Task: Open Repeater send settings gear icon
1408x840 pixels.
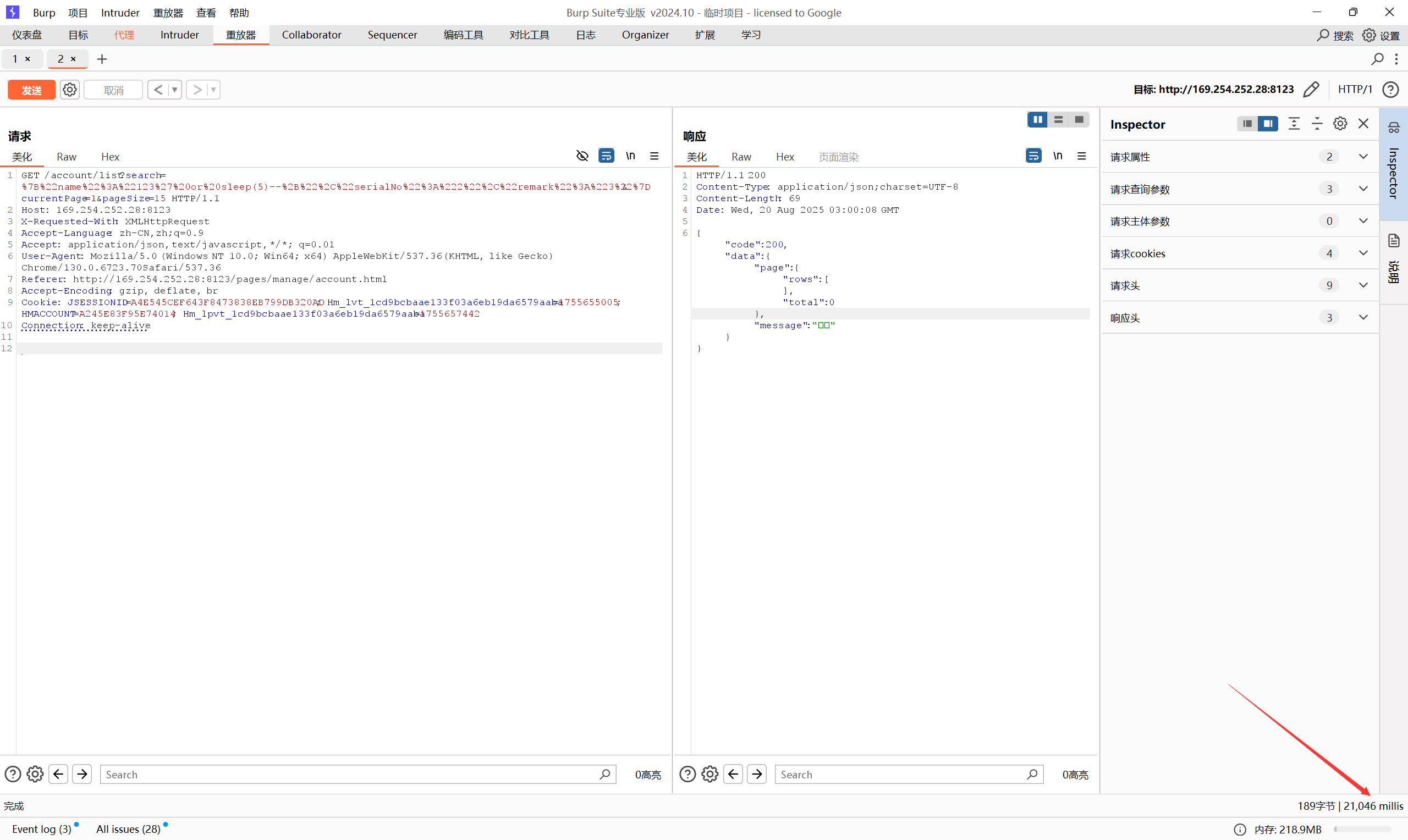Action: pyautogui.click(x=70, y=90)
